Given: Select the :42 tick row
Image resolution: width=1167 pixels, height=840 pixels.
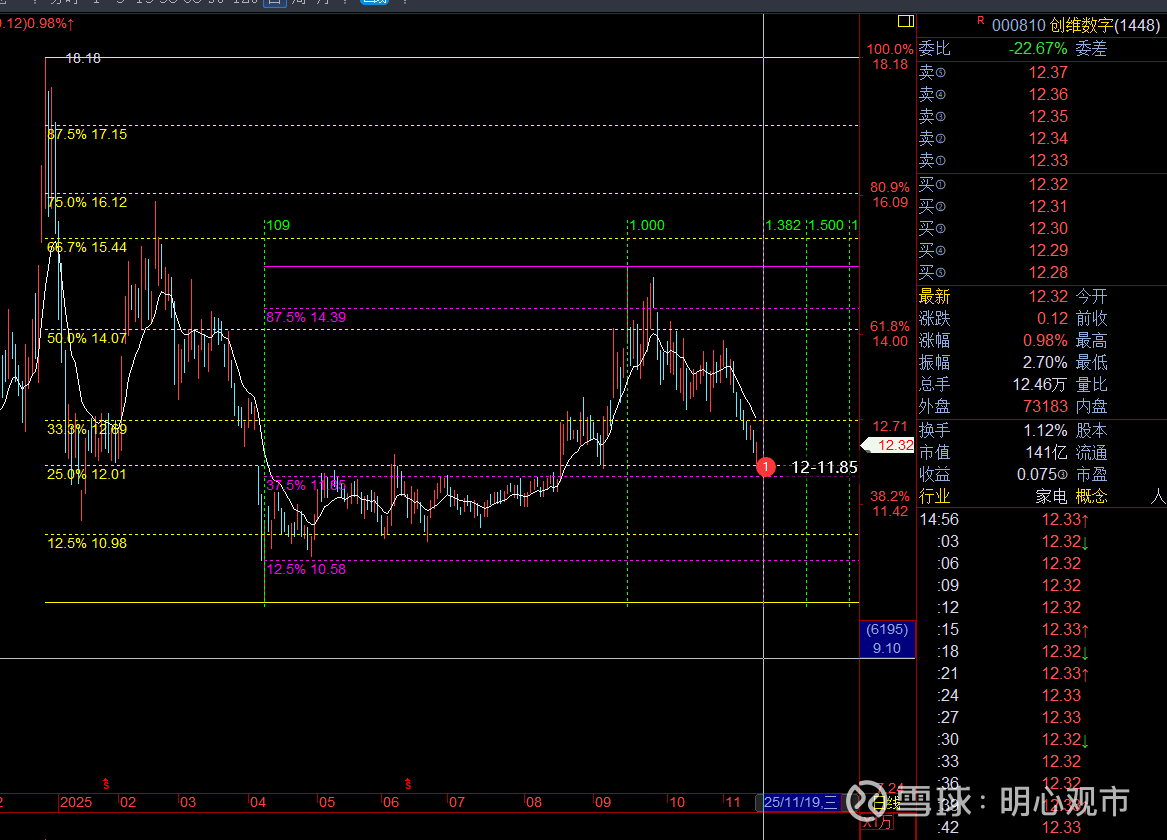Looking at the screenshot, I should click(x=1042, y=827).
